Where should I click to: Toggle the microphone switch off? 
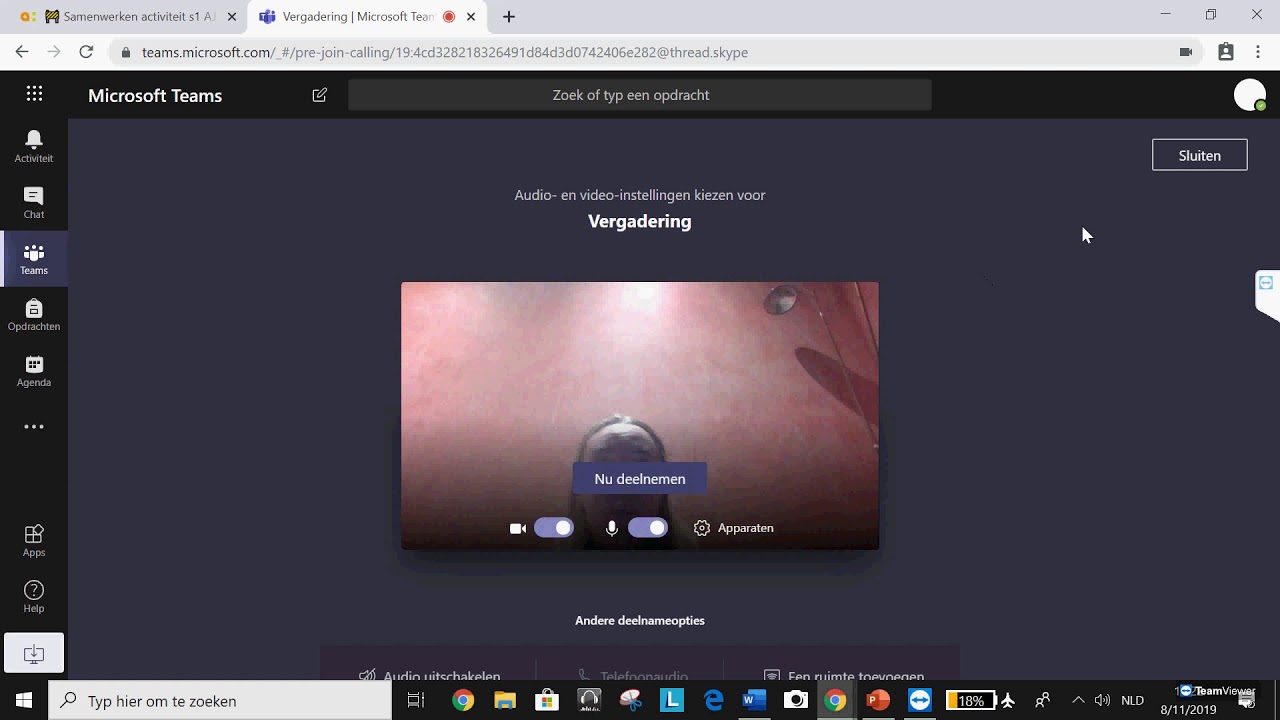point(648,528)
